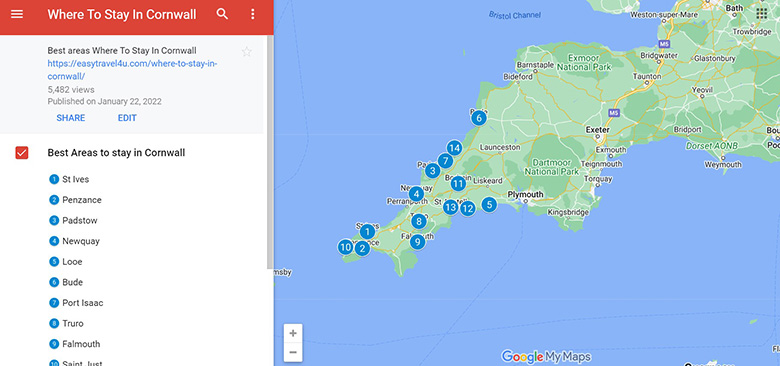Star this map as favorite
The width and height of the screenshot is (780, 366).
[246, 51]
